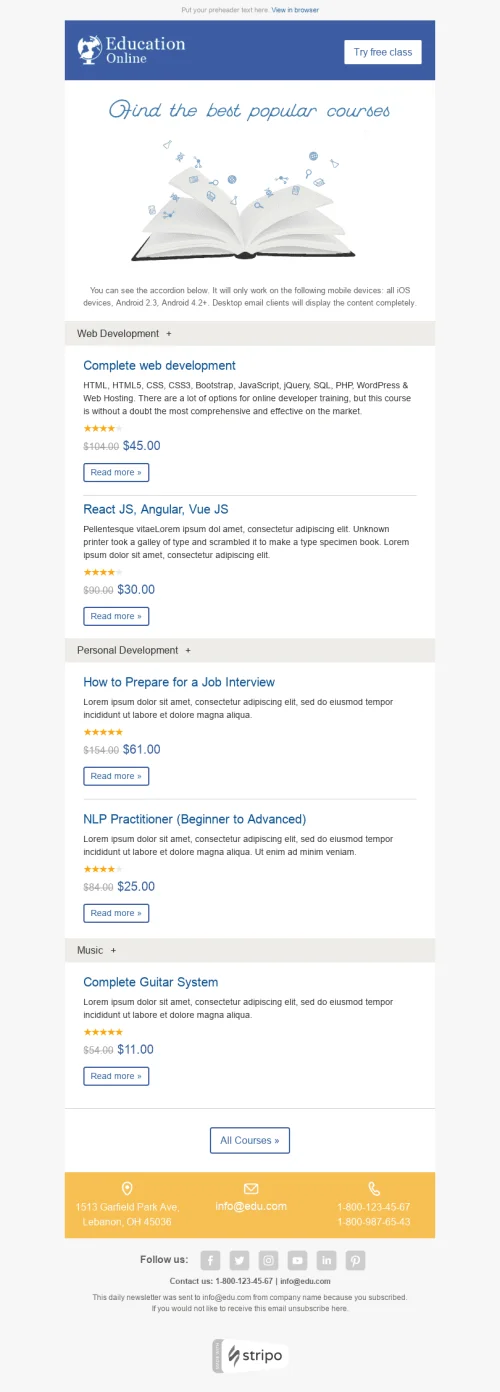Click Read more under Complete Guitar System
This screenshot has height=1392, width=500.
(x=116, y=1076)
